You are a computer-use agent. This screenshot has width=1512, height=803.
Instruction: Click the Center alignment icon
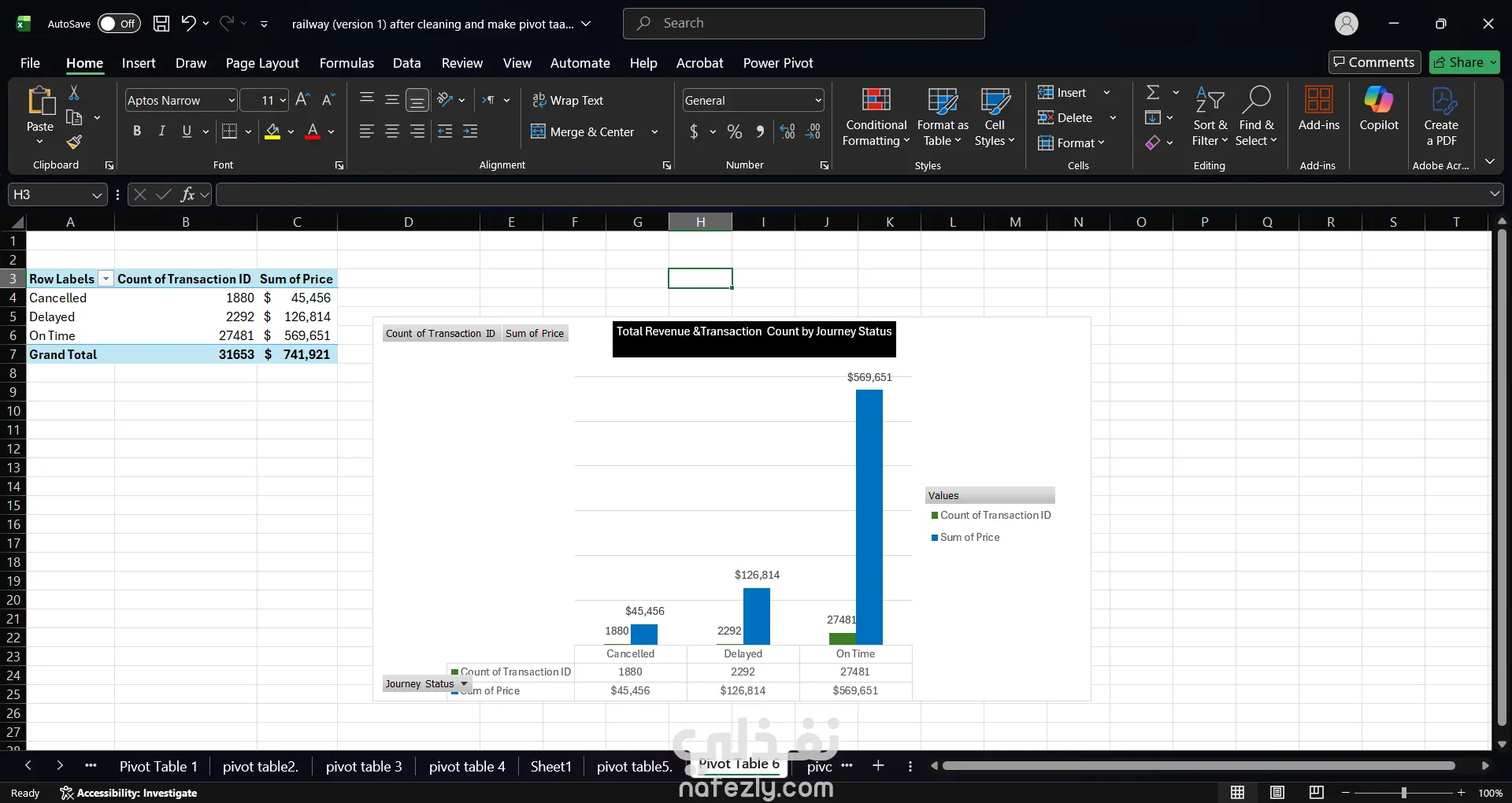point(391,131)
